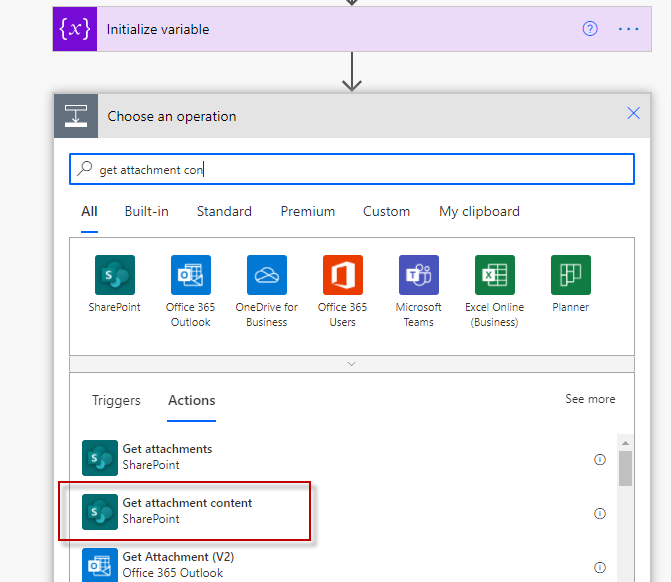Show info for Get Attachment (V2)
The height and width of the screenshot is (582, 671).
pyautogui.click(x=600, y=567)
